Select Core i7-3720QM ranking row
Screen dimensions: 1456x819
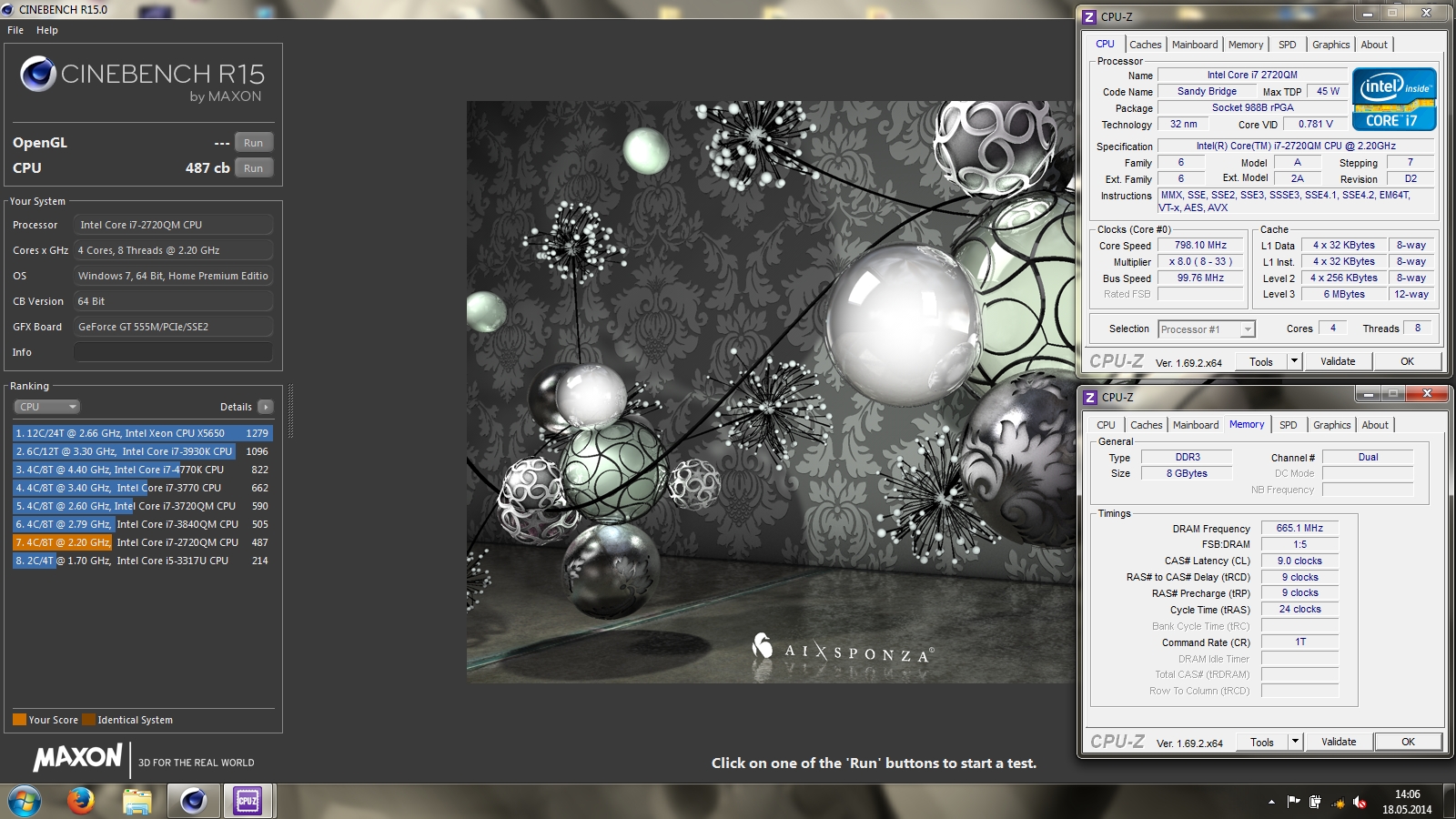[143, 506]
